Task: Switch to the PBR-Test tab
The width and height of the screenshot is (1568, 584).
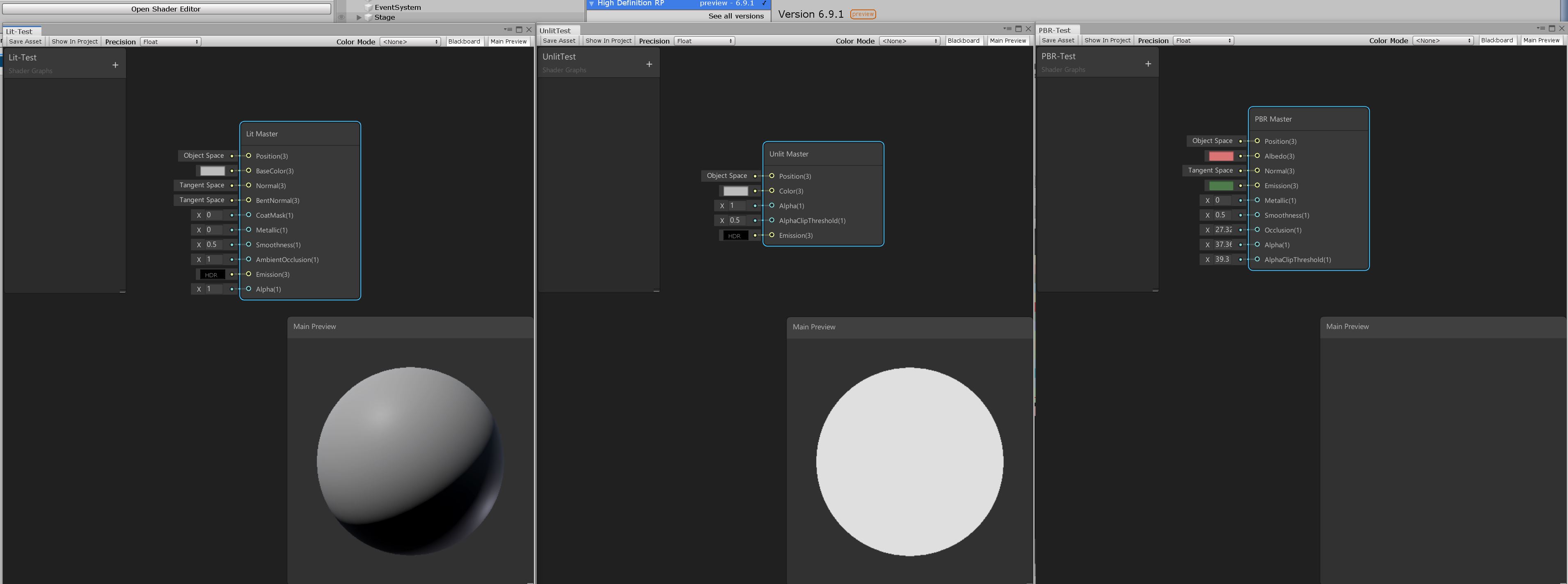Action: [x=1054, y=30]
